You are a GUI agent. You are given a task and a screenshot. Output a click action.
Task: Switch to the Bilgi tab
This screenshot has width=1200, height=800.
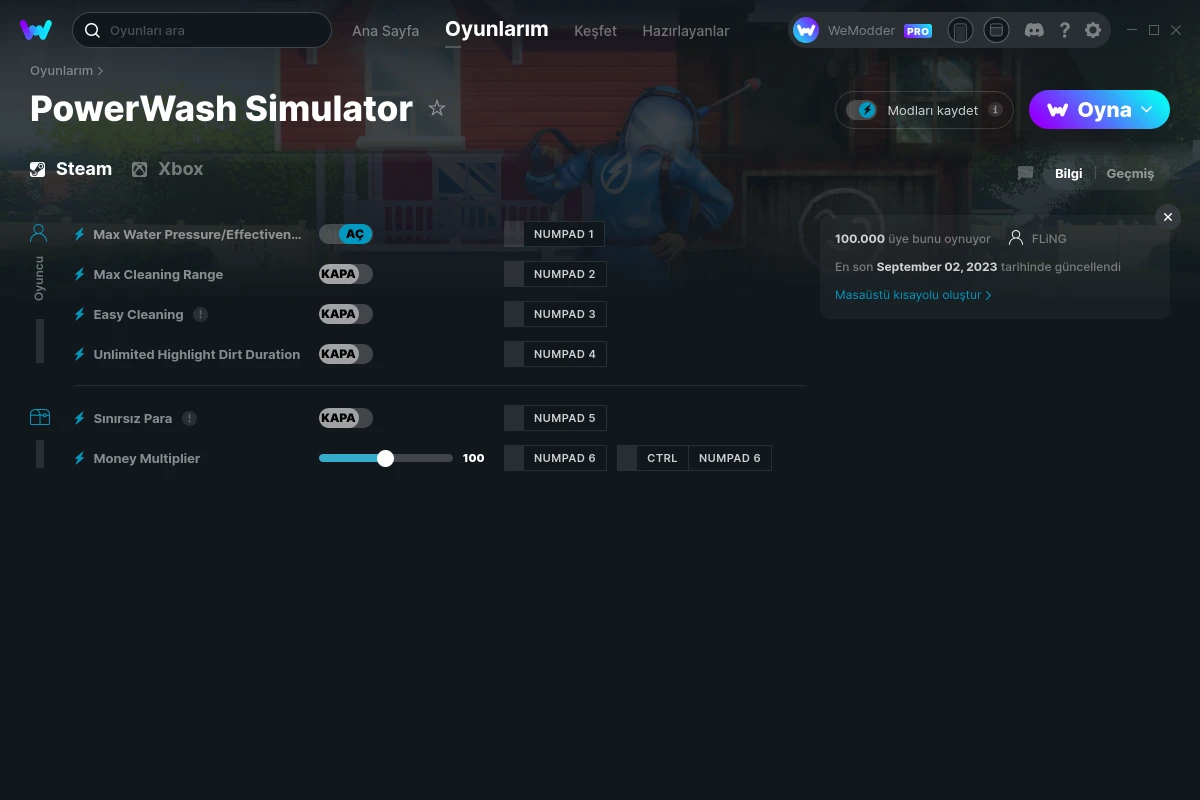[x=1068, y=173]
